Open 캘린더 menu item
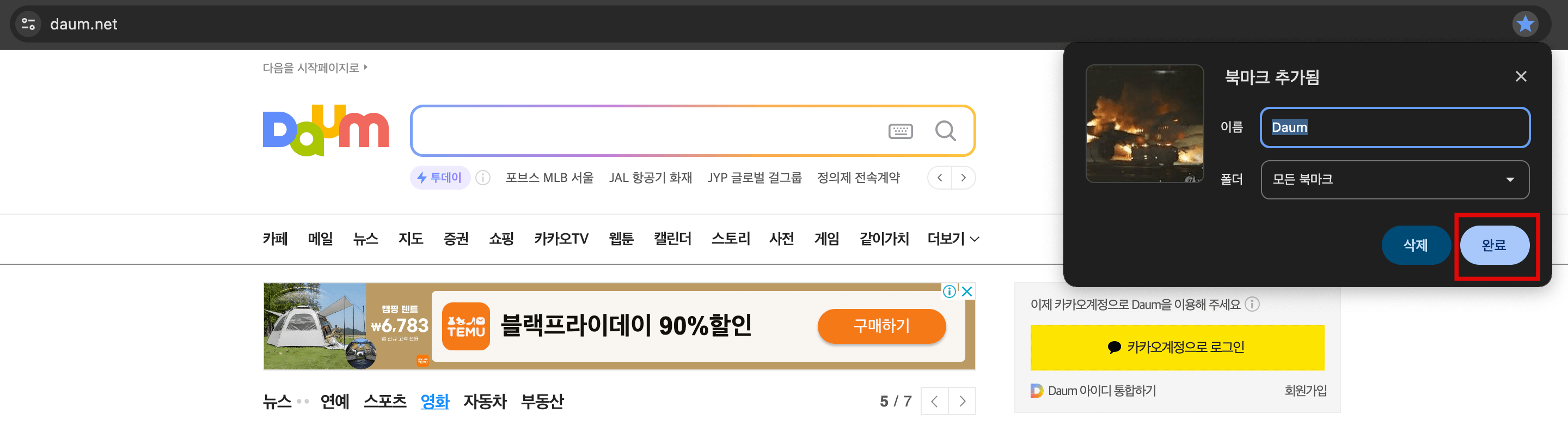 click(672, 239)
